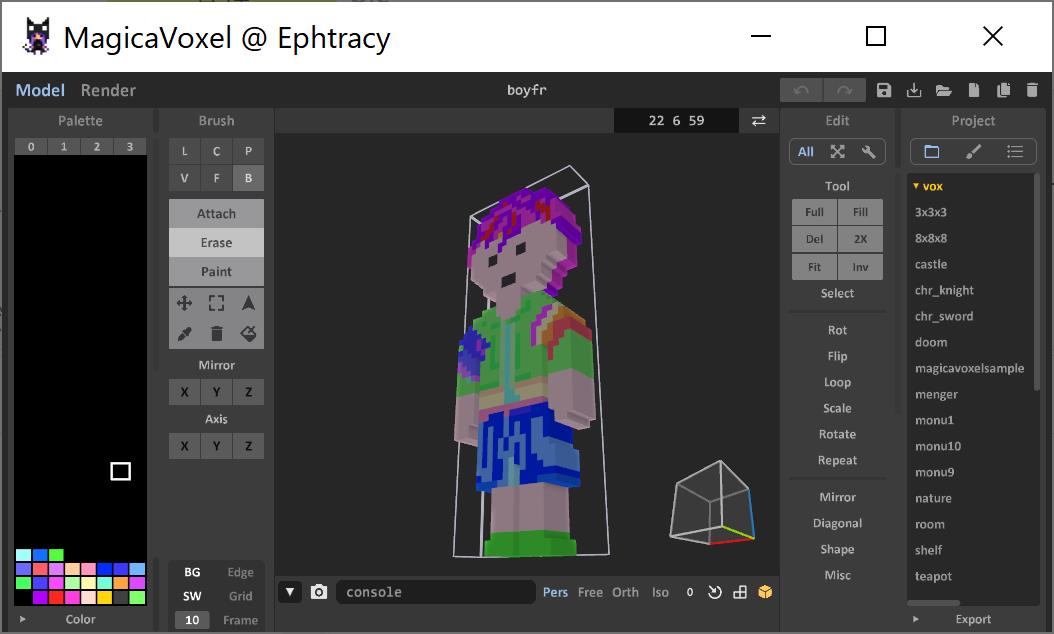
Task: Toggle the Mirror X axis button
Action: pos(184,392)
